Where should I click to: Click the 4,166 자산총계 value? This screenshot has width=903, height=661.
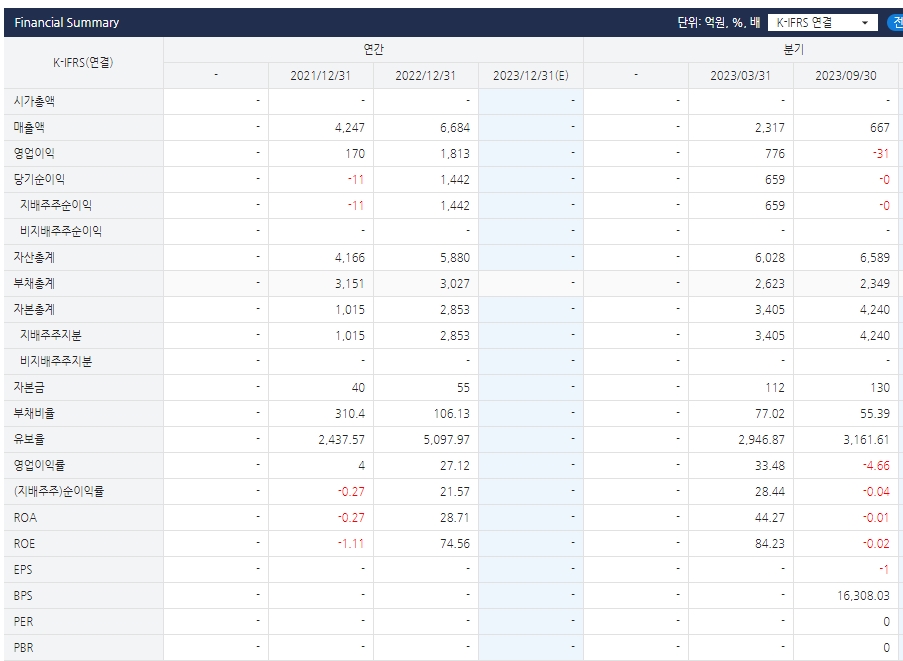coord(350,257)
